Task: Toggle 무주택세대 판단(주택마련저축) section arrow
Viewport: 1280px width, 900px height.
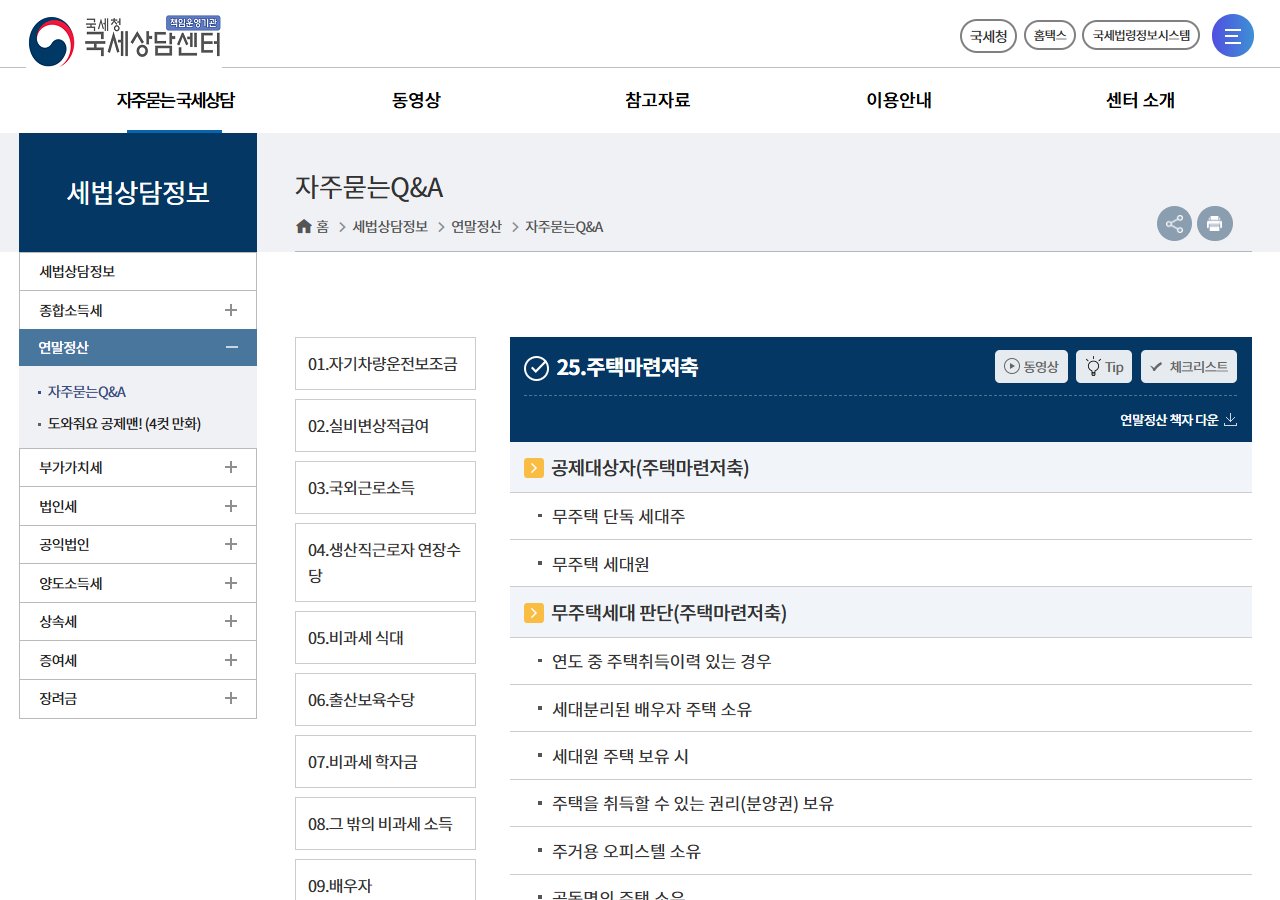Action: 534,613
